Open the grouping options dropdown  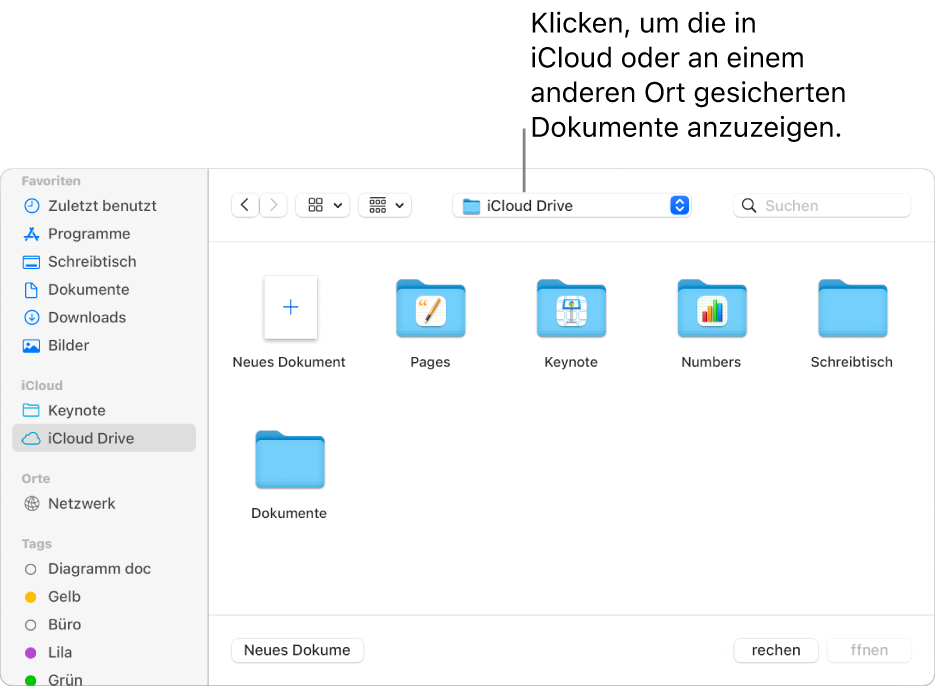pos(385,205)
